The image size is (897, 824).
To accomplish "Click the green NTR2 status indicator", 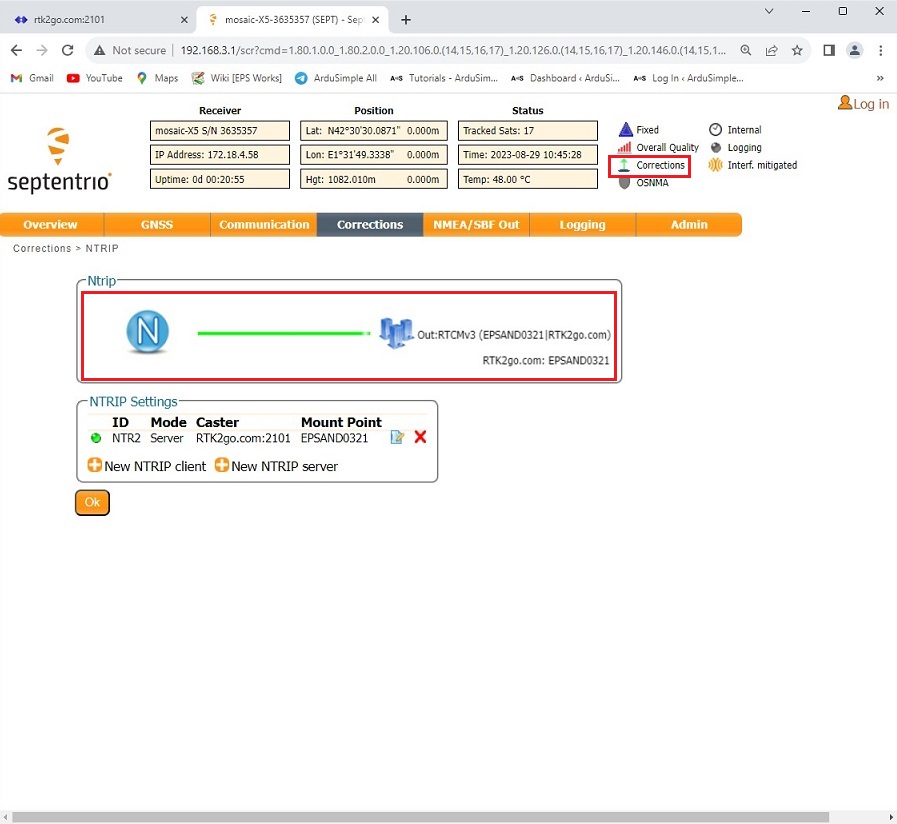I will pos(96,438).
